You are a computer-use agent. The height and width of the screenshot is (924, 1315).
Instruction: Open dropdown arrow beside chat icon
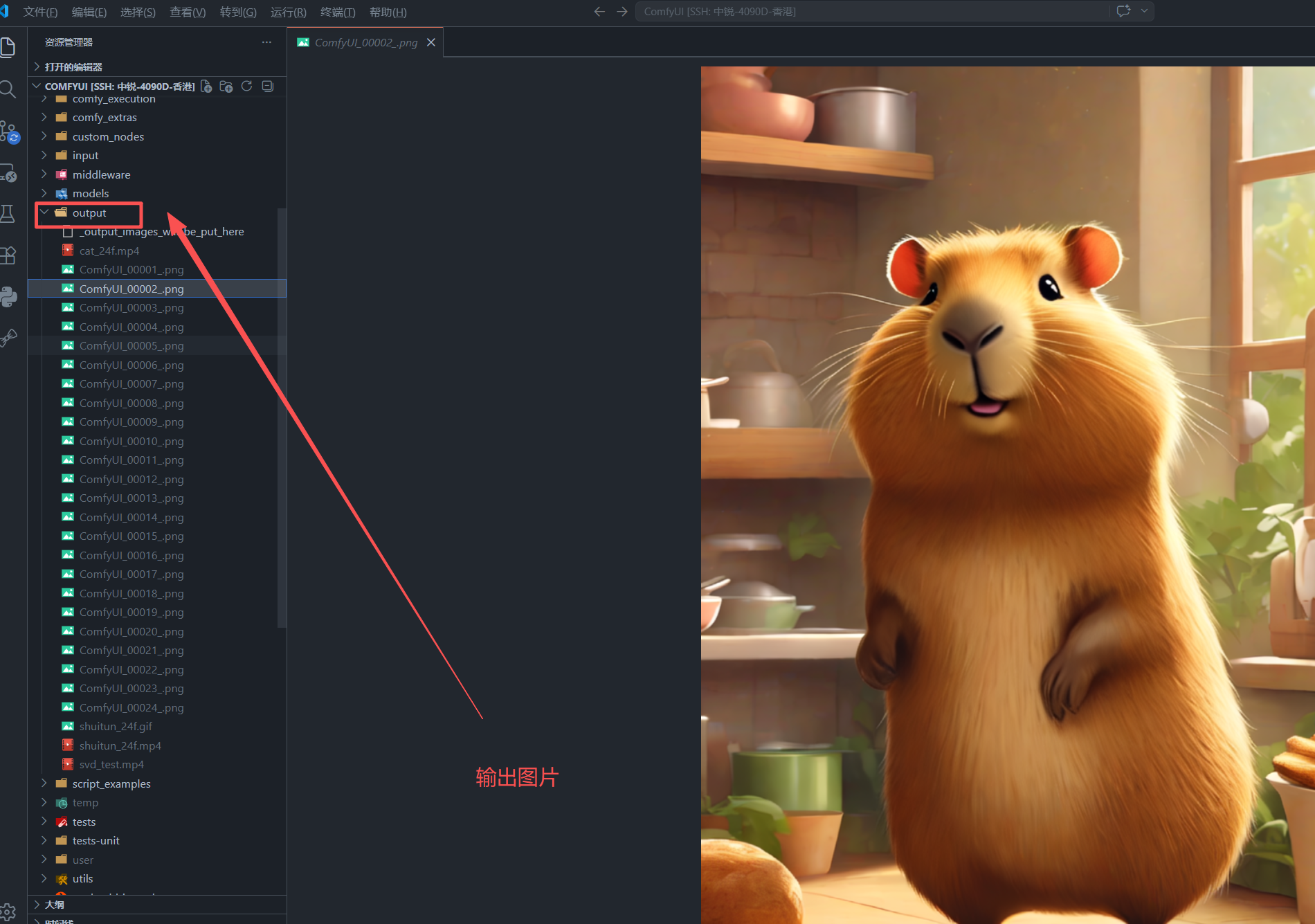[x=1144, y=11]
